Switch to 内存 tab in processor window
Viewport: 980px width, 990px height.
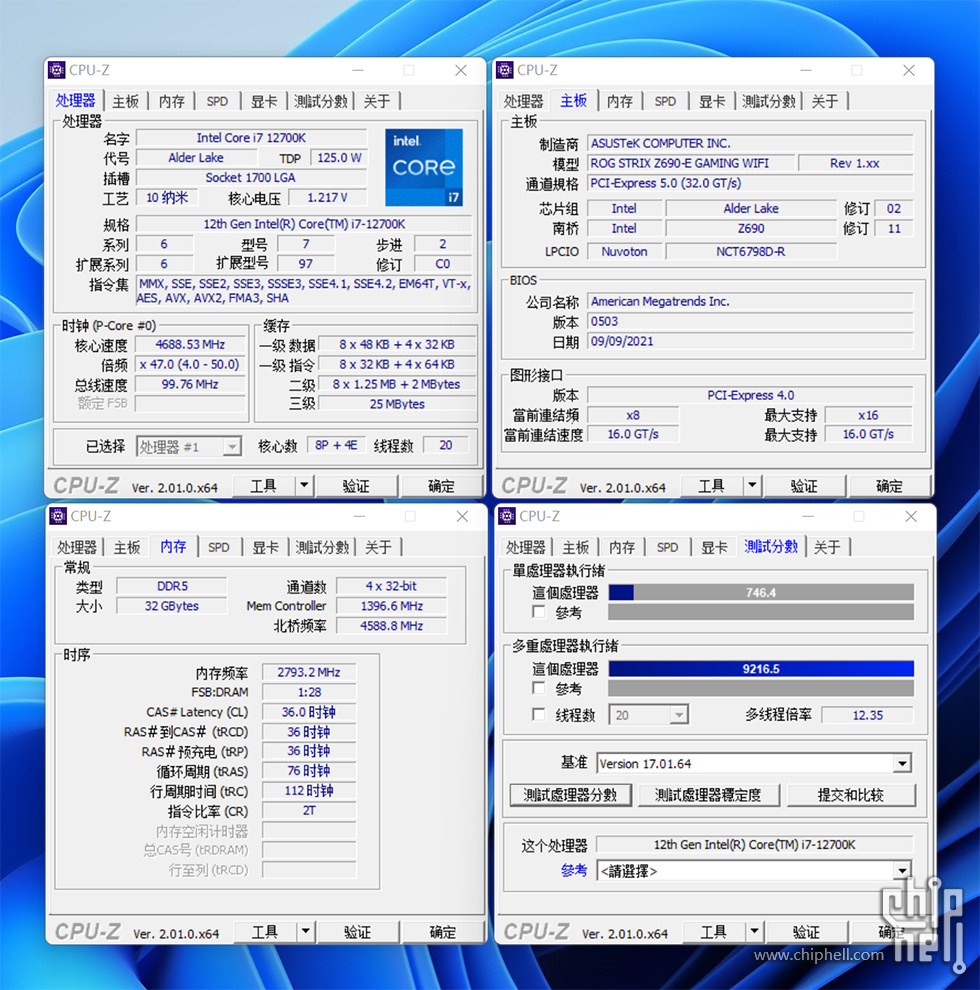pos(172,101)
